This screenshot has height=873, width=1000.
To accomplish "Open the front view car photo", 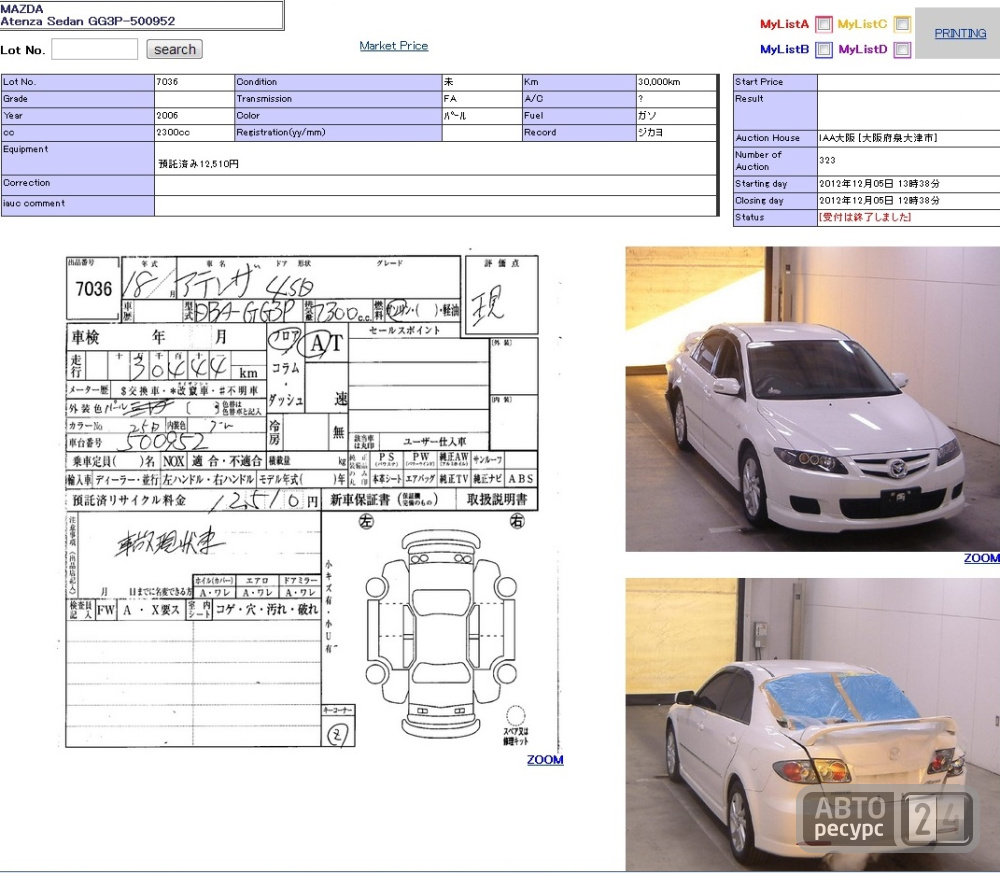I will [812, 399].
